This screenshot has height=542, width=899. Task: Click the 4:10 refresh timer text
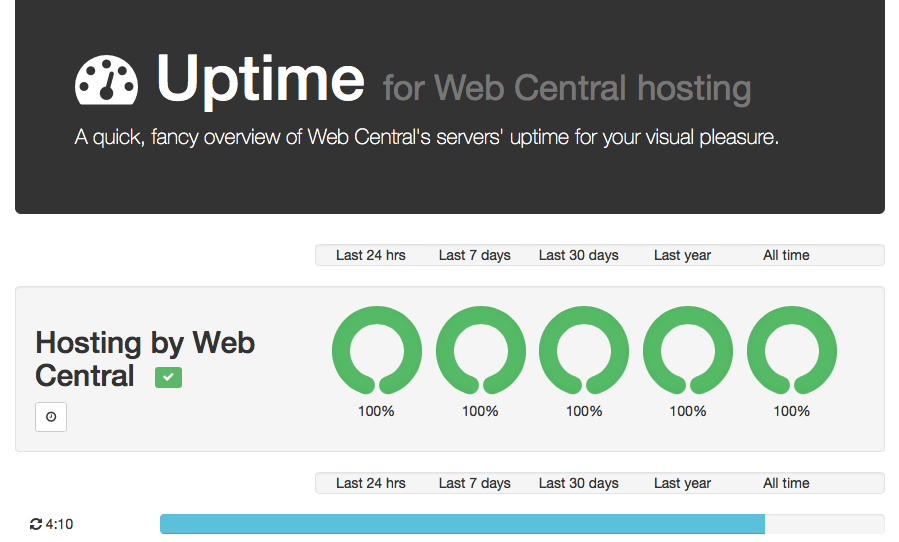[x=60, y=524]
